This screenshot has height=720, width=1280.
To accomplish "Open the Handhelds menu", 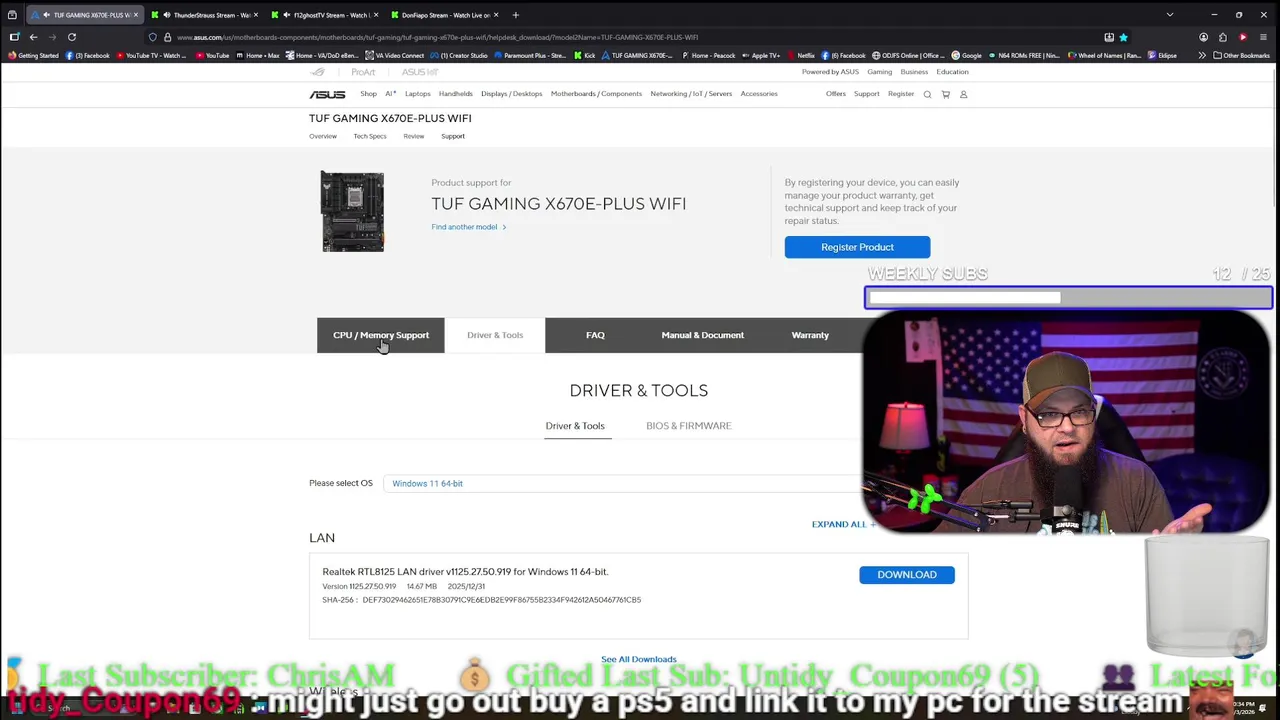I will (x=455, y=94).
